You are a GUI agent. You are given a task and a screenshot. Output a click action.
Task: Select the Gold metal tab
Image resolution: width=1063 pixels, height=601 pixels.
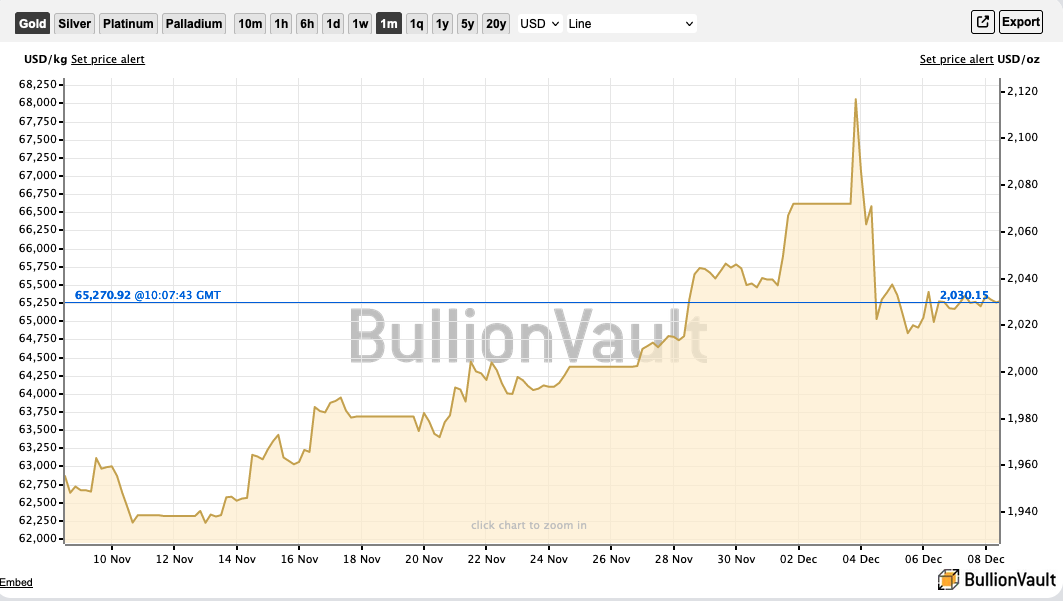[33, 24]
